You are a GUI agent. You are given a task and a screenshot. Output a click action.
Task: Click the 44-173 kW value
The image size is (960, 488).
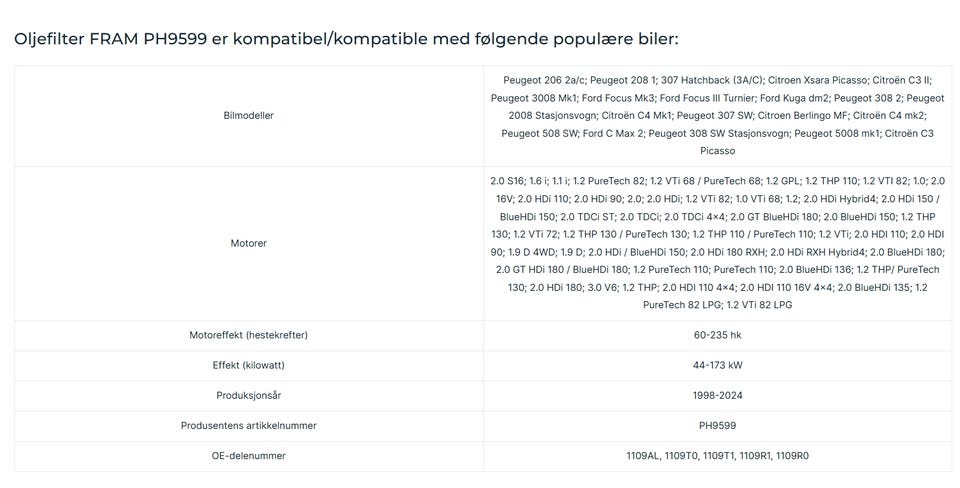717,365
